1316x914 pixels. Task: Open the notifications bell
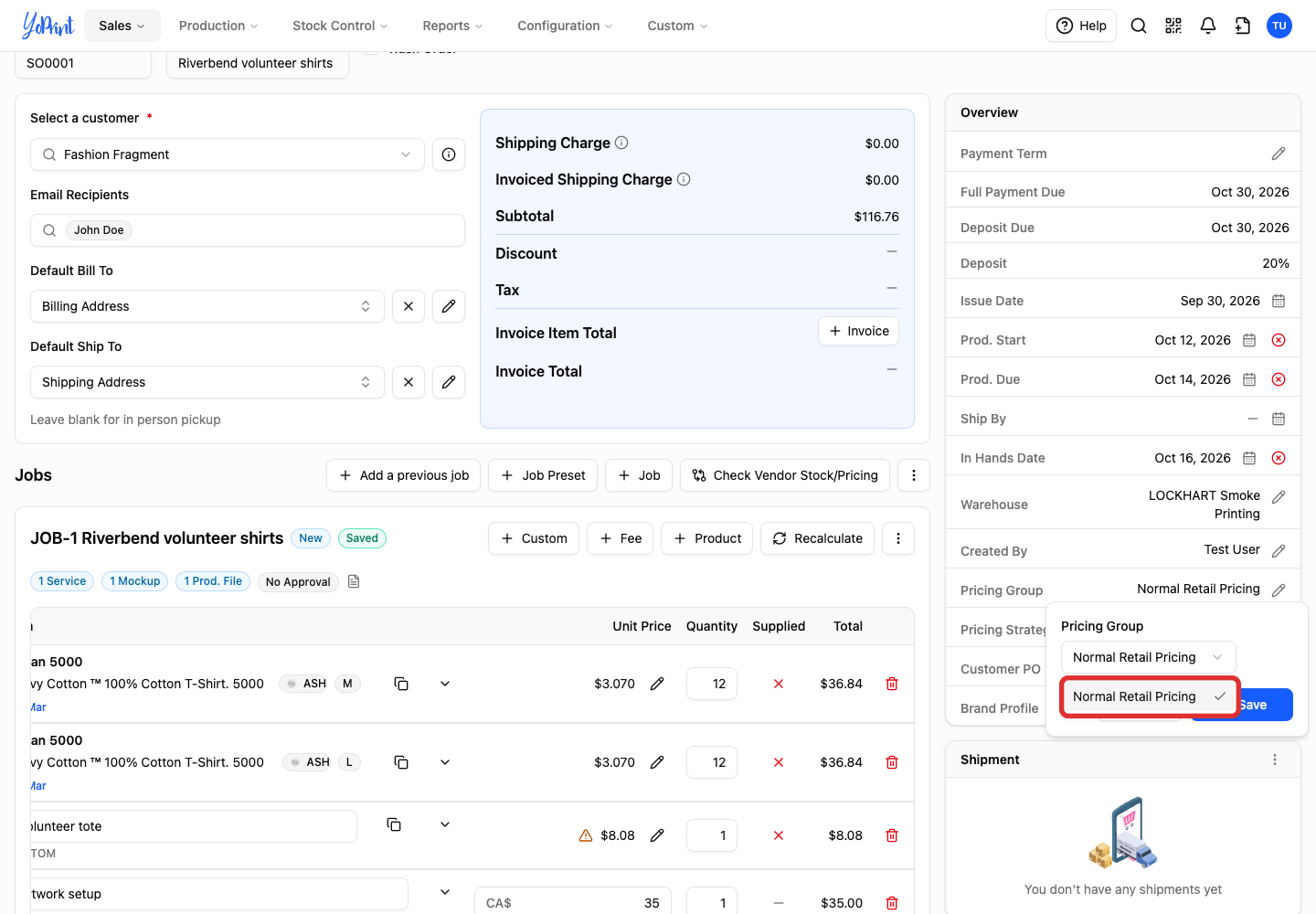click(1208, 26)
